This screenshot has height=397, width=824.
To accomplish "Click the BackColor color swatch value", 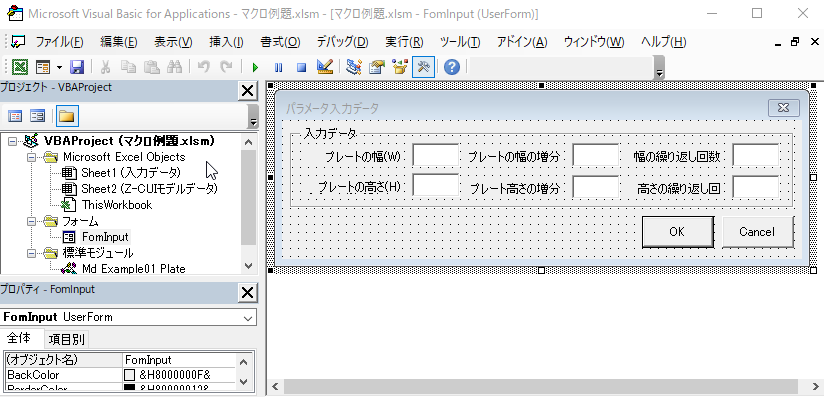I will tap(129, 375).
